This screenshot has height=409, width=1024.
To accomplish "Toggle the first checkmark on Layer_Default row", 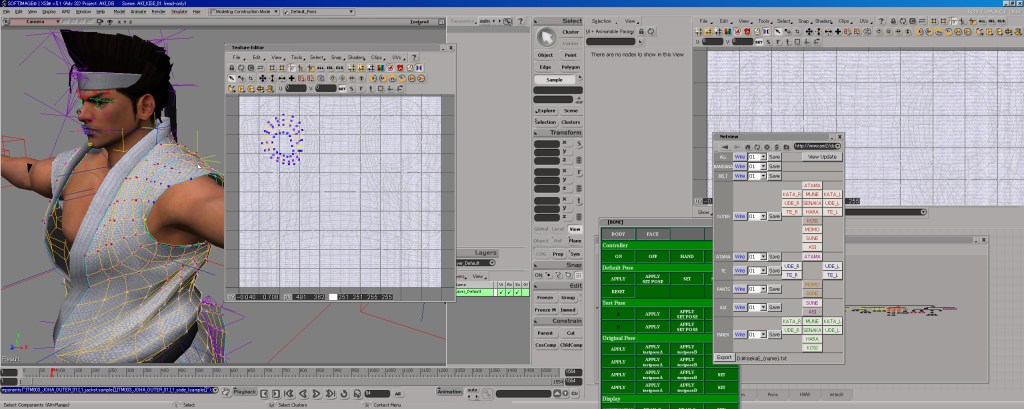I will tap(502, 292).
